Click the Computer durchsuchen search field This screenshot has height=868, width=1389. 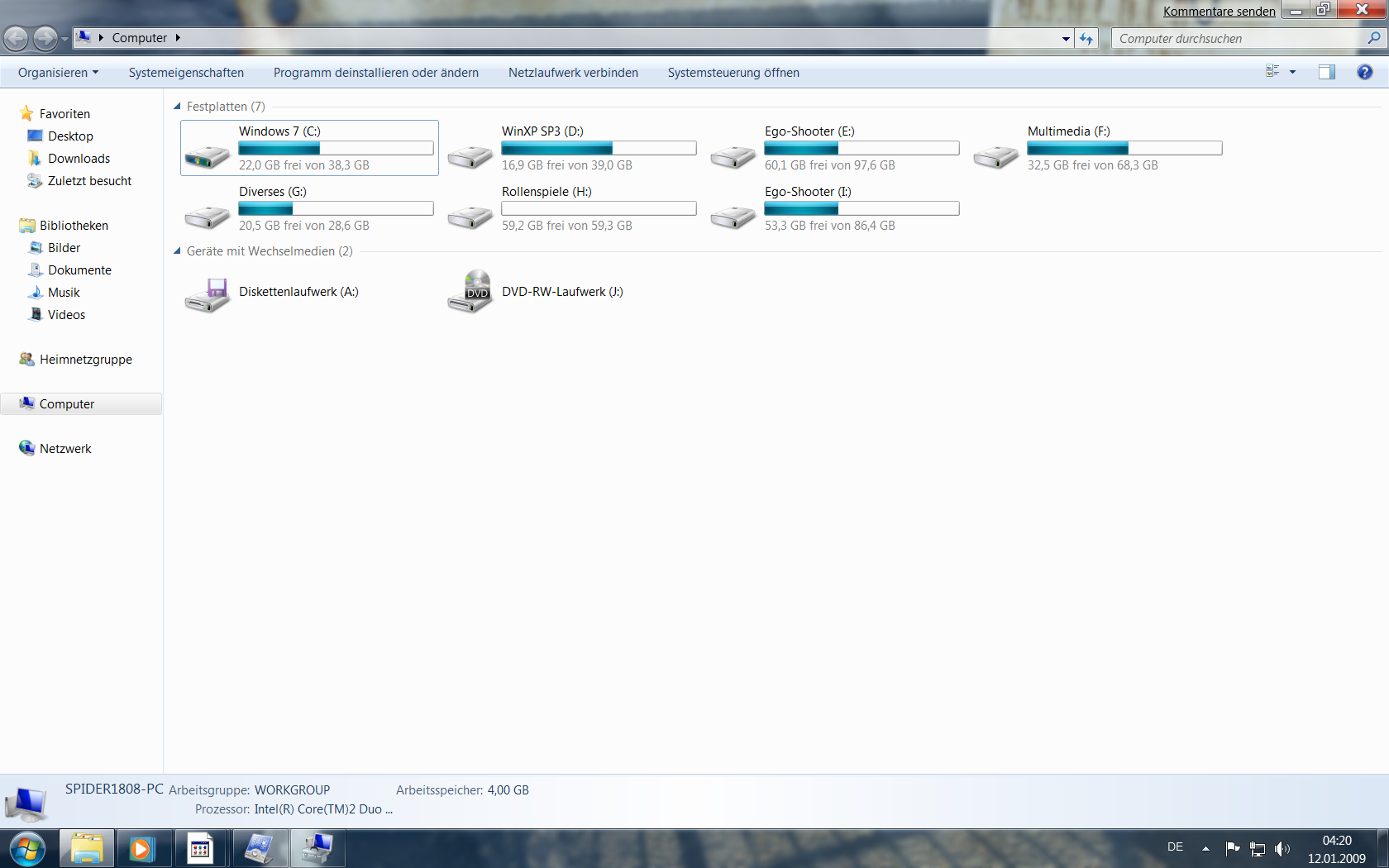[x=1238, y=39]
